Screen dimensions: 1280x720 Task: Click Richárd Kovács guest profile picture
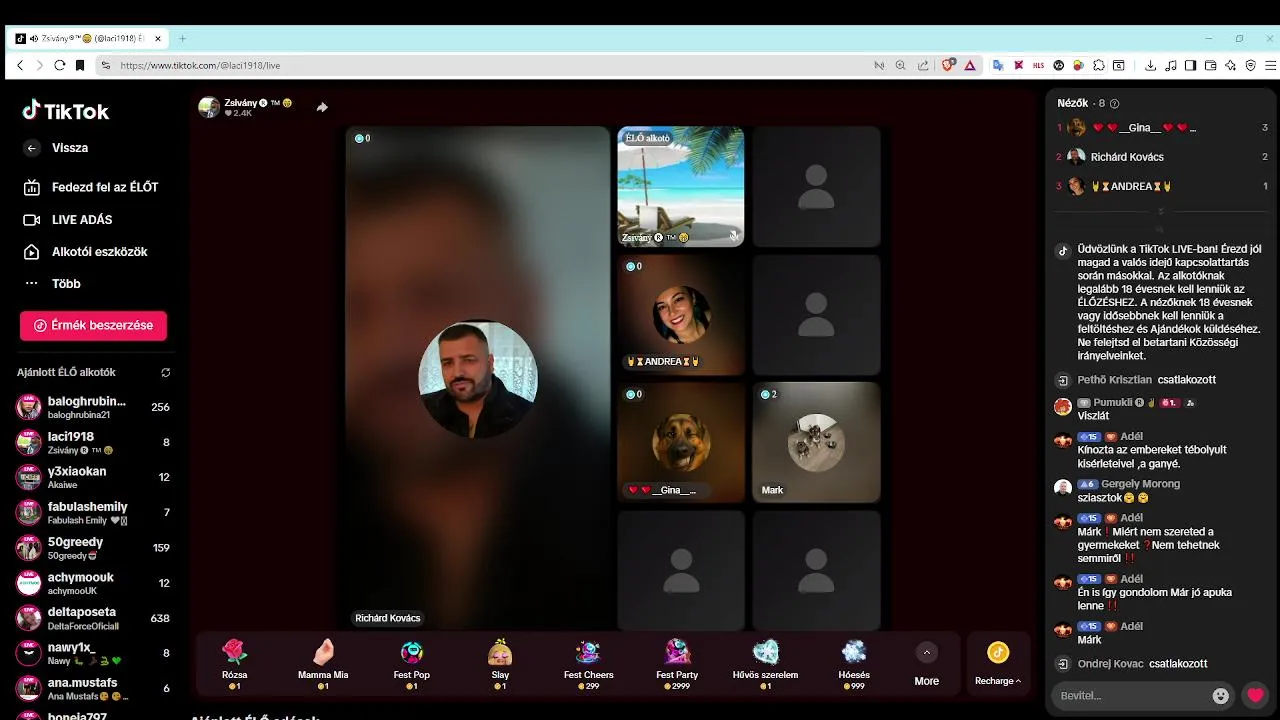point(478,378)
